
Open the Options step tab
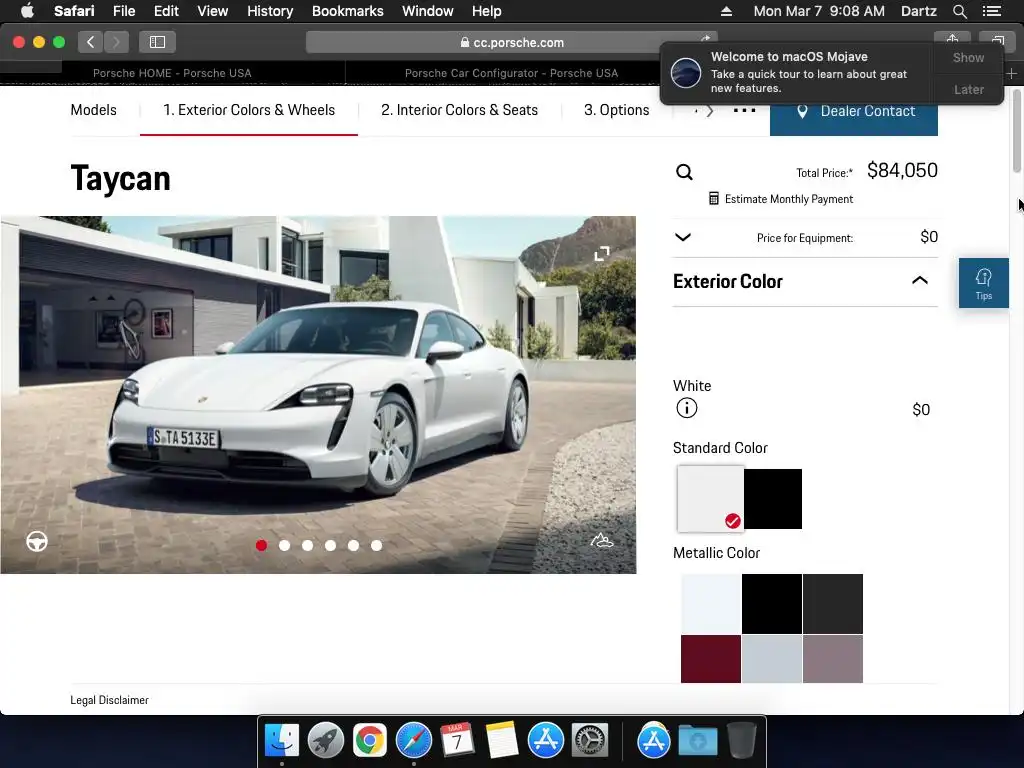616,110
